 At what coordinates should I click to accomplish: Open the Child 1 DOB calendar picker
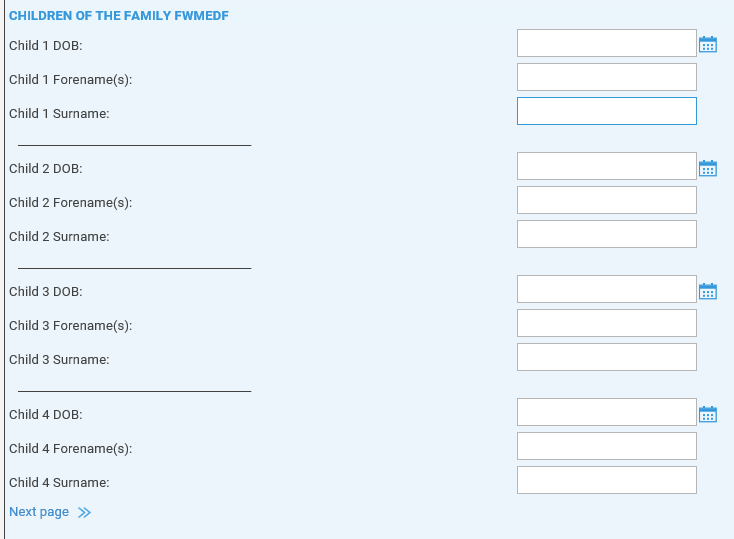coord(708,44)
